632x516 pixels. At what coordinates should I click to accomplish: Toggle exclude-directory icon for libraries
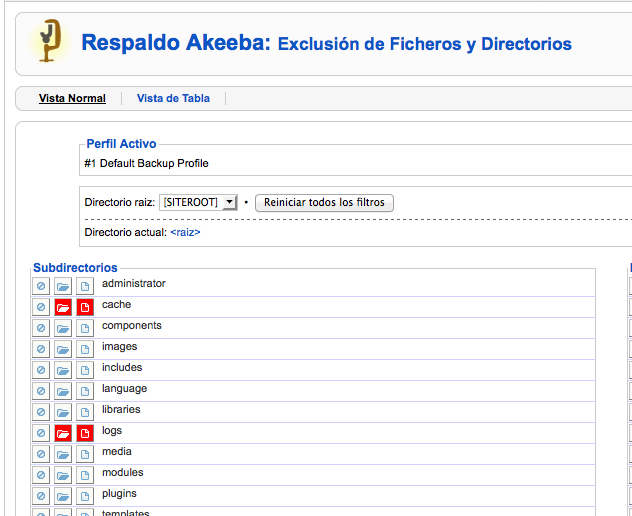41,412
